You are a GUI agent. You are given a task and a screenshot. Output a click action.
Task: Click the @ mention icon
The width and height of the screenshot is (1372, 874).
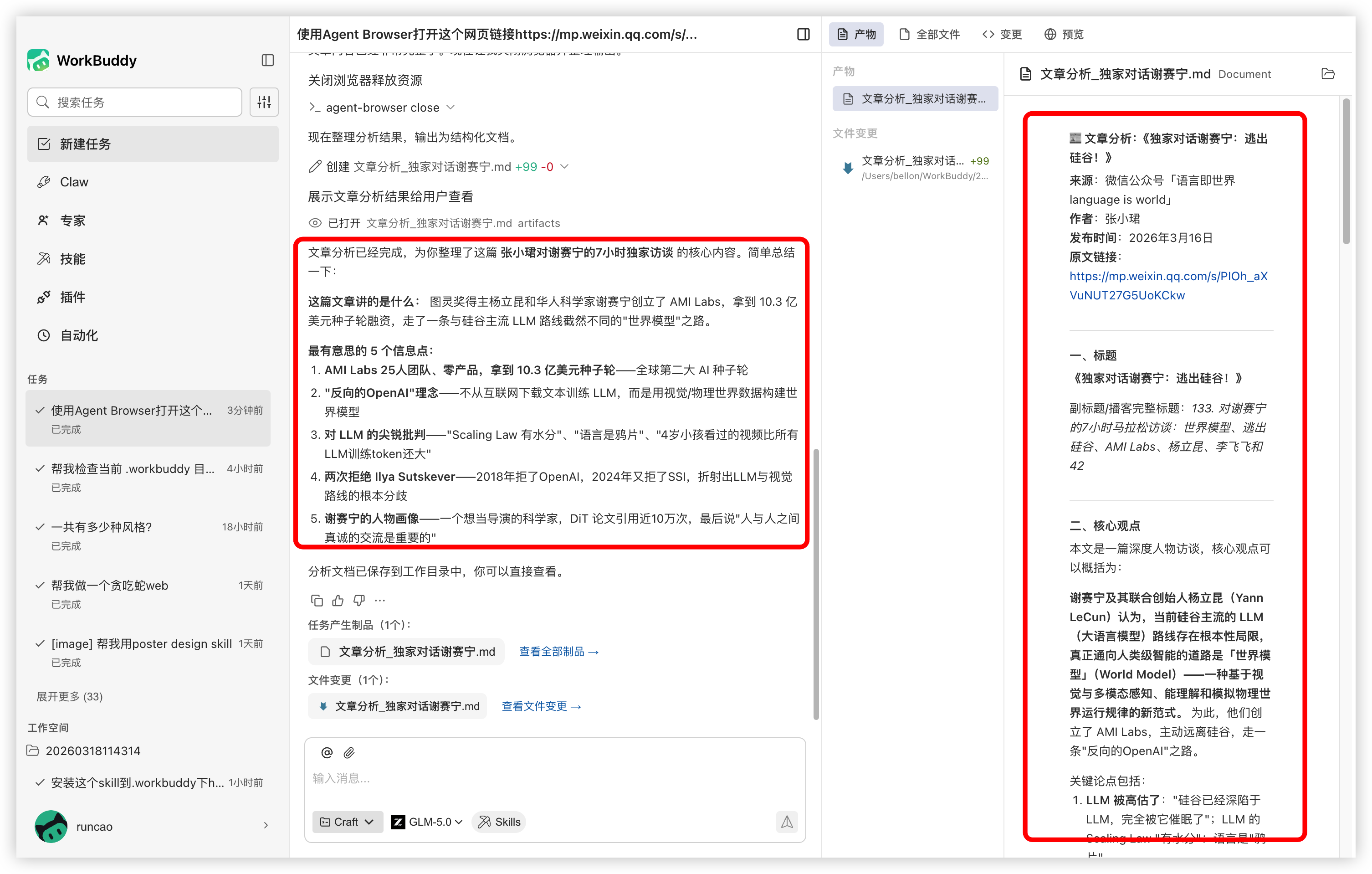pos(327,753)
